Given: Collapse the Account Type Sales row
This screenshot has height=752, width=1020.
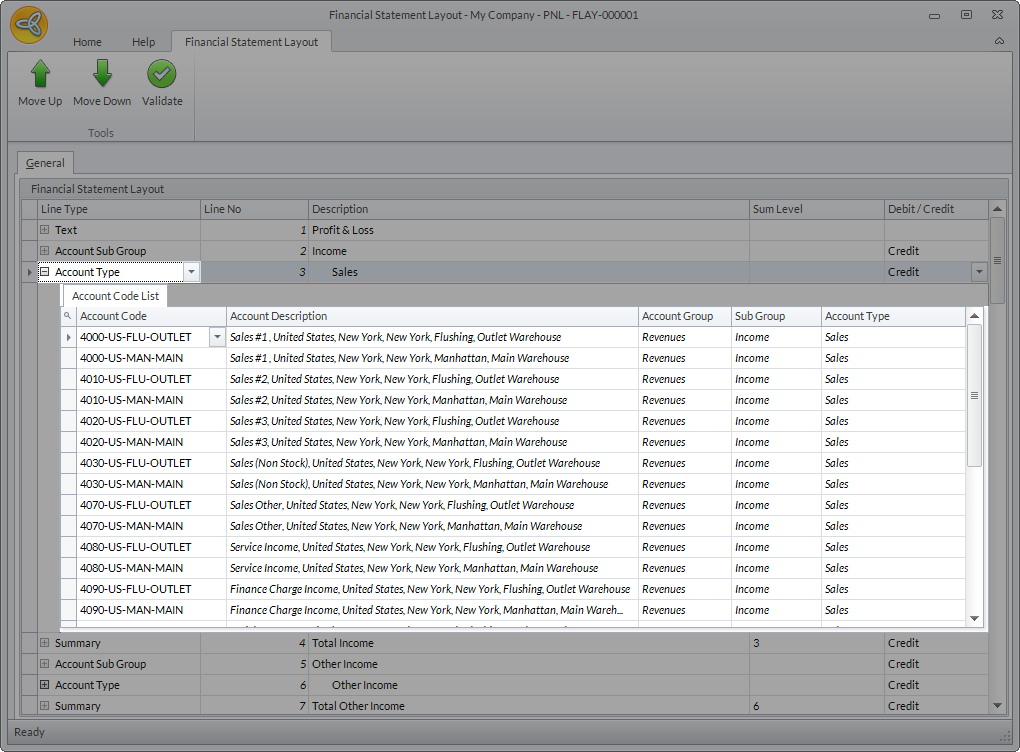Looking at the screenshot, I should click(x=44, y=272).
